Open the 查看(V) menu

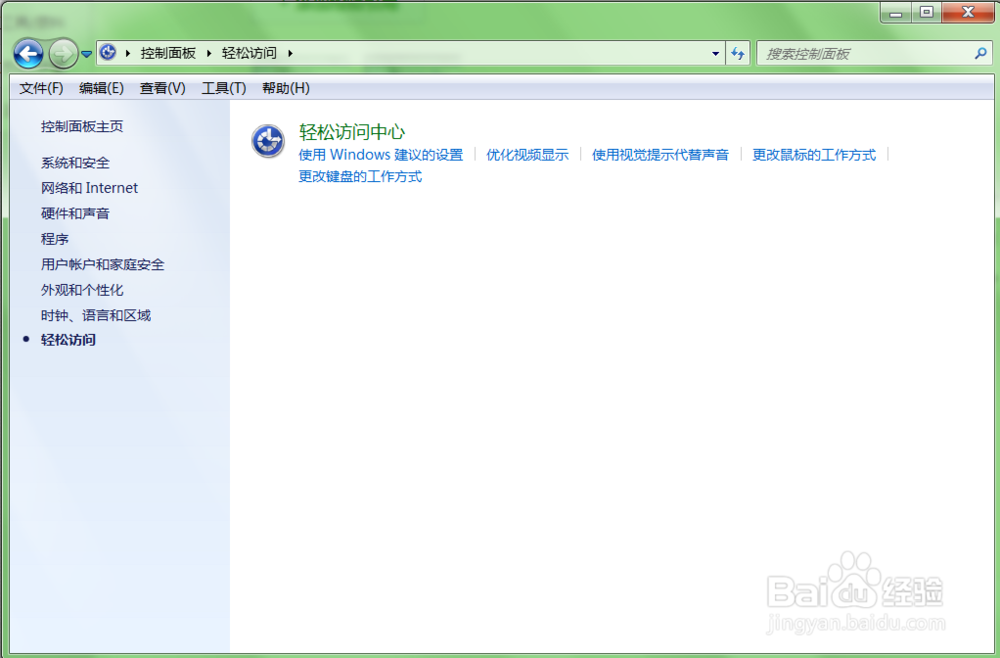coord(161,88)
